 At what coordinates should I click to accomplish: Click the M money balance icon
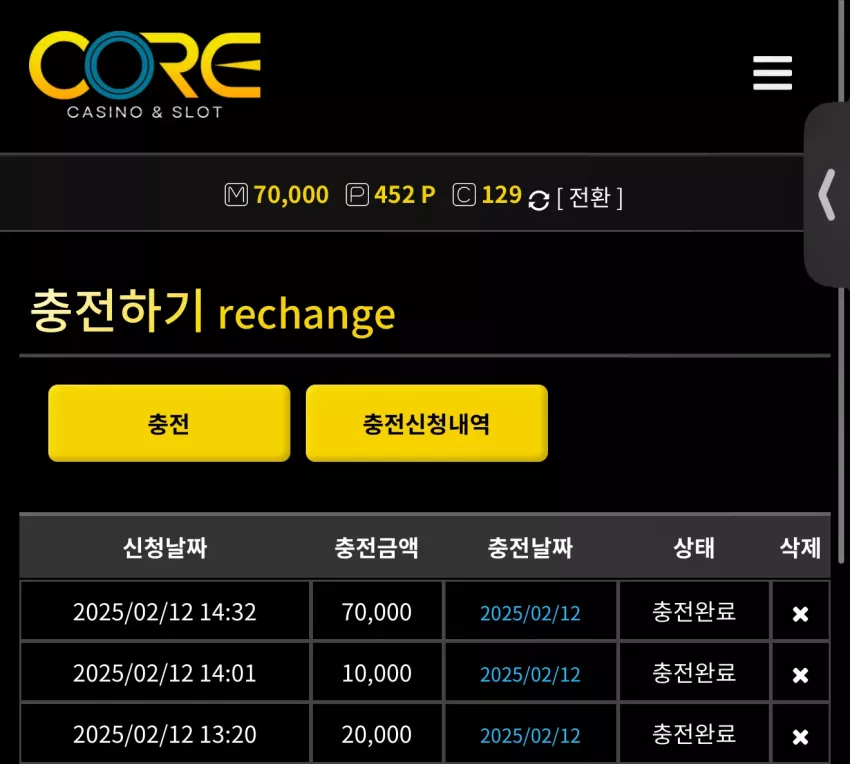pyautogui.click(x=236, y=195)
